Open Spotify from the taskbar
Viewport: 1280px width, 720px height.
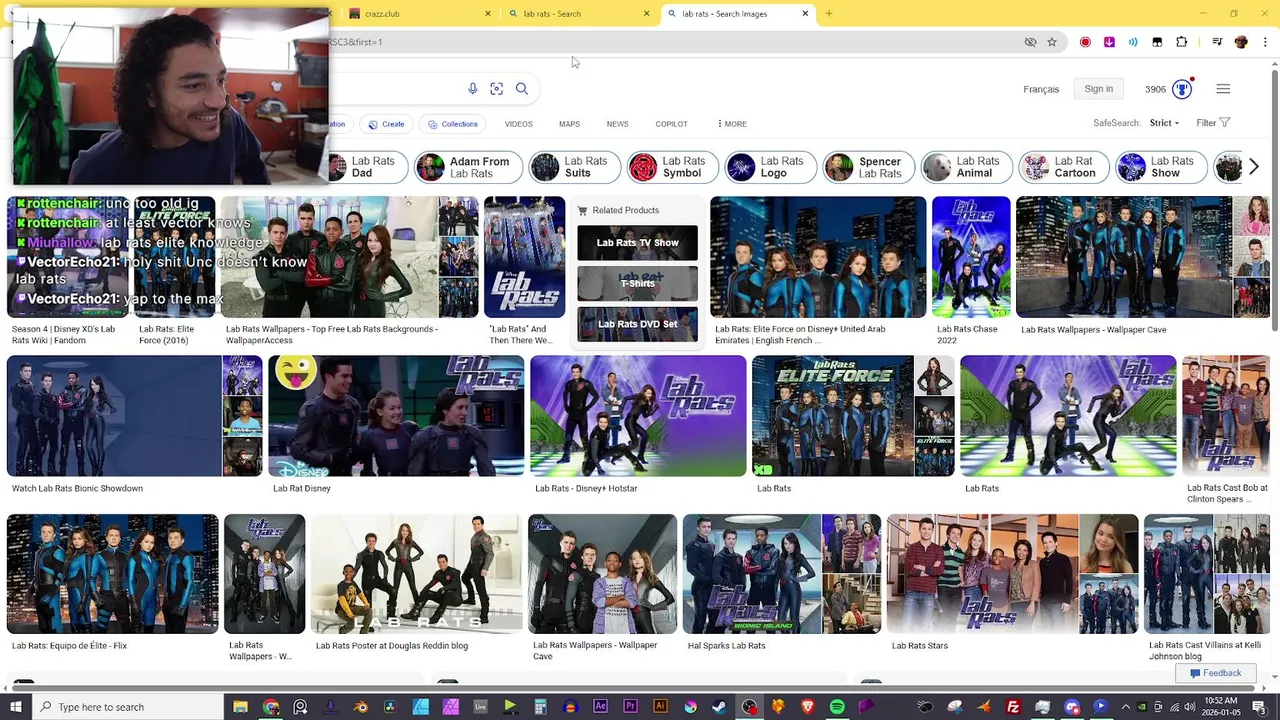point(837,707)
